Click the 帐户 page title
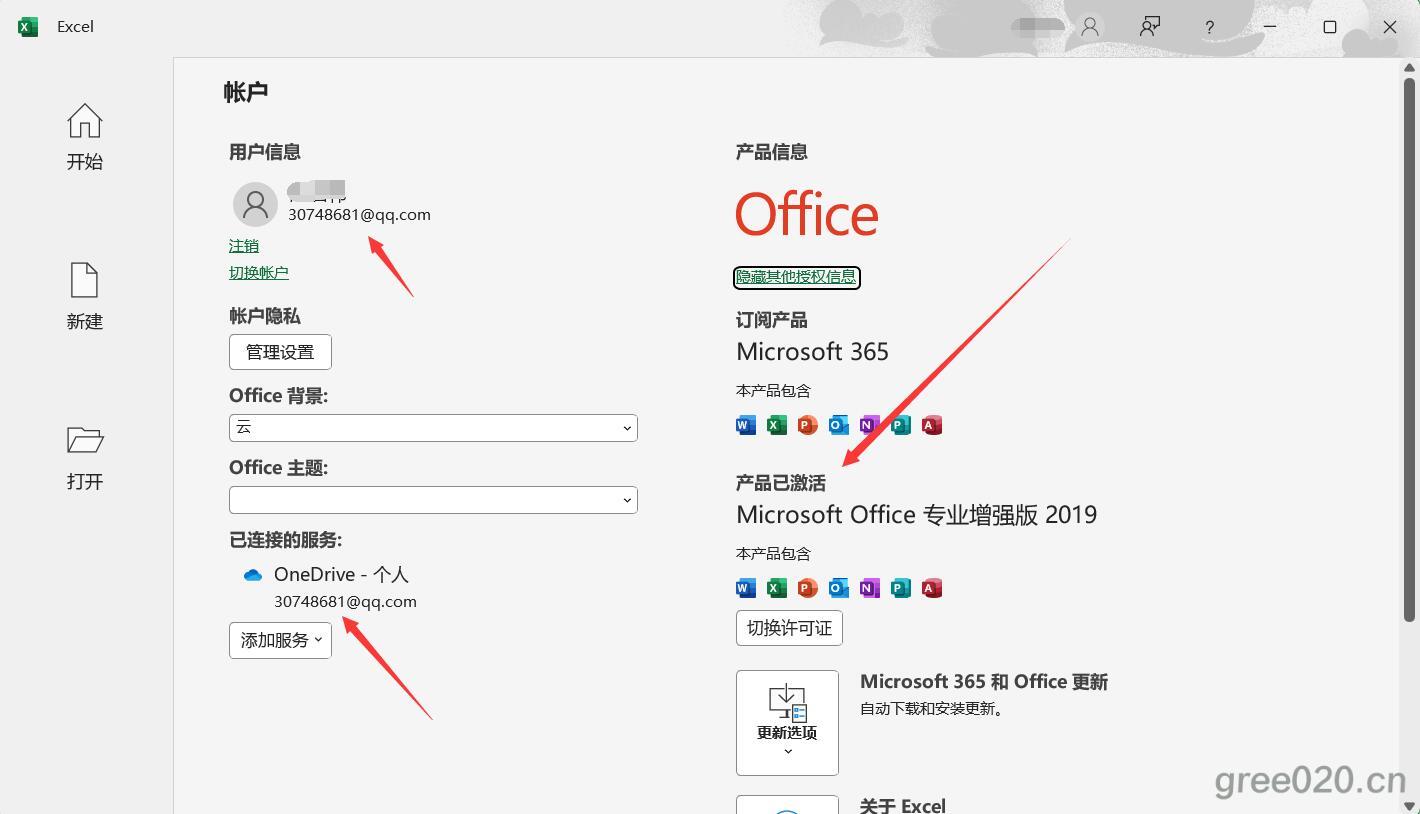The width and height of the screenshot is (1420, 814). tap(246, 92)
